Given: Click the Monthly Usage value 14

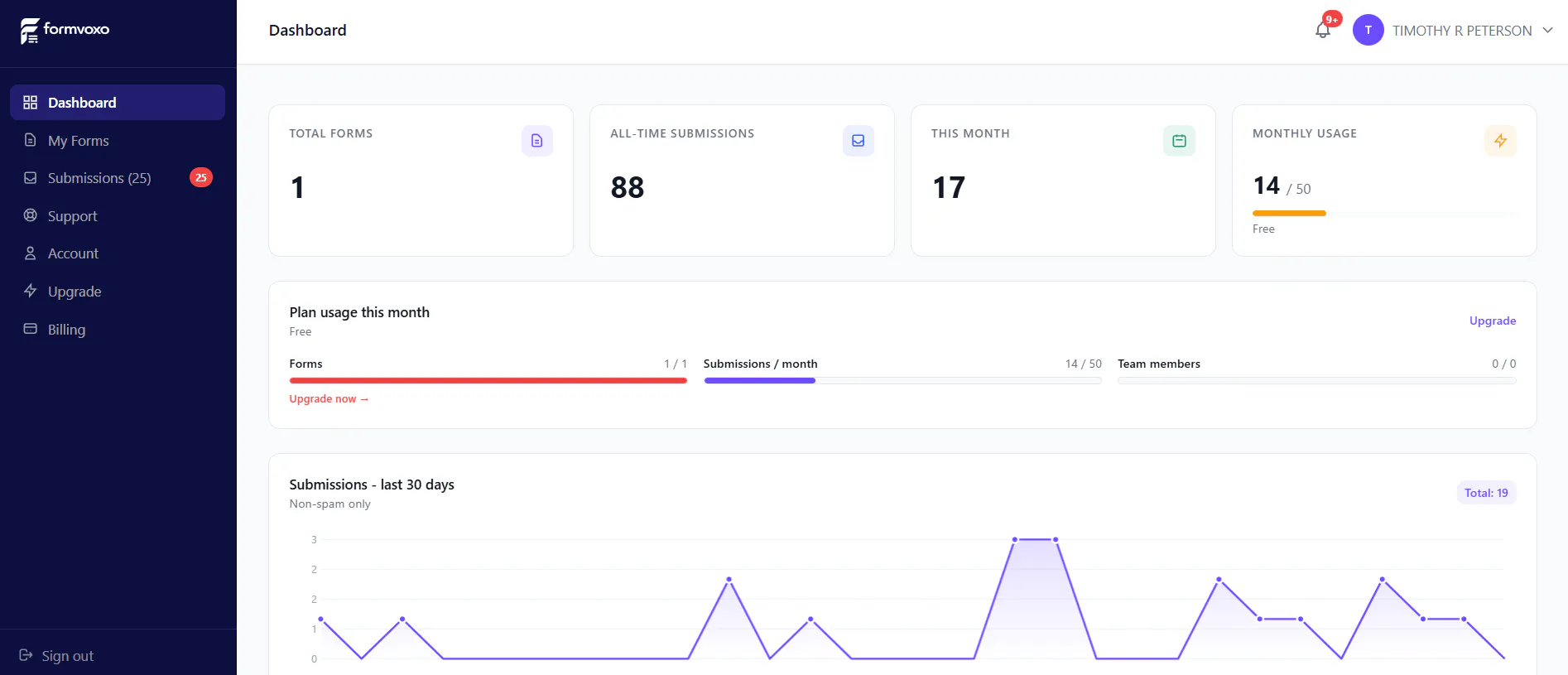Looking at the screenshot, I should tap(1267, 186).
